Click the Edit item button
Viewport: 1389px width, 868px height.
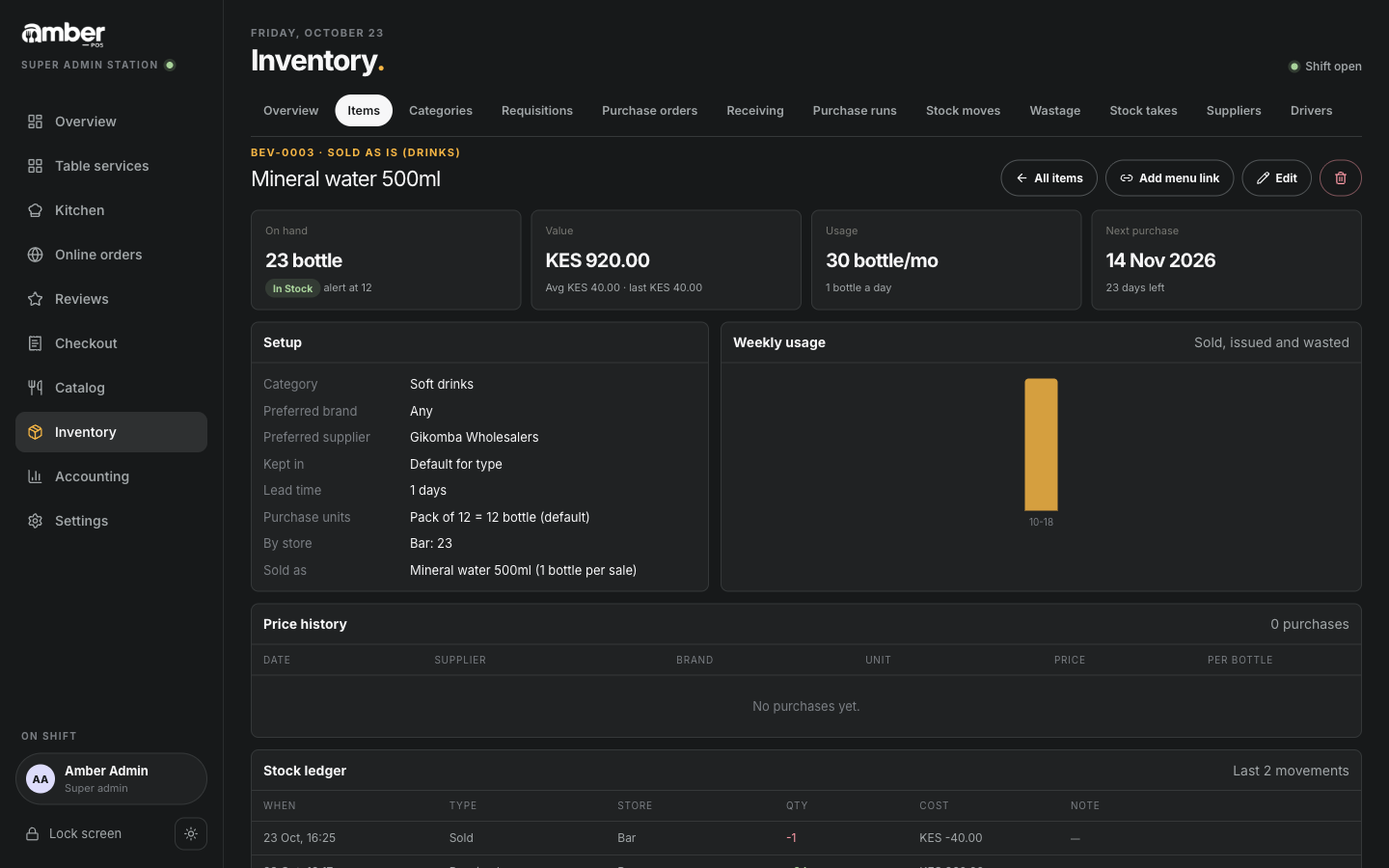pos(1276,177)
